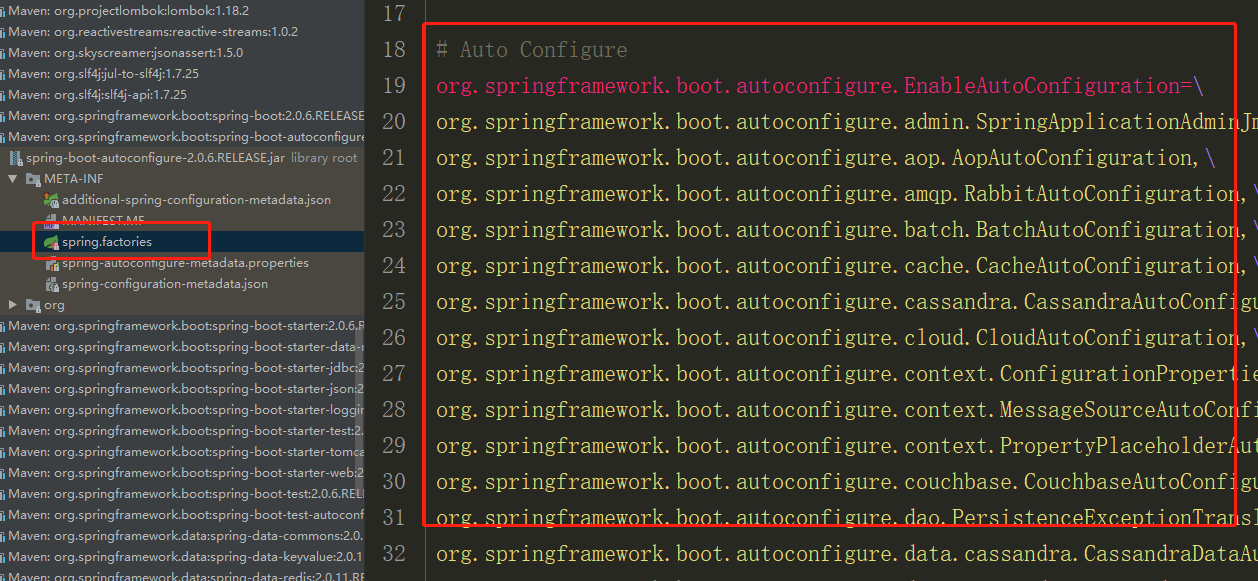This screenshot has height=581, width=1258.
Task: Select Maven: org.reactivestreams:reactive-streams:1.0.2 library
Action: coord(153,31)
